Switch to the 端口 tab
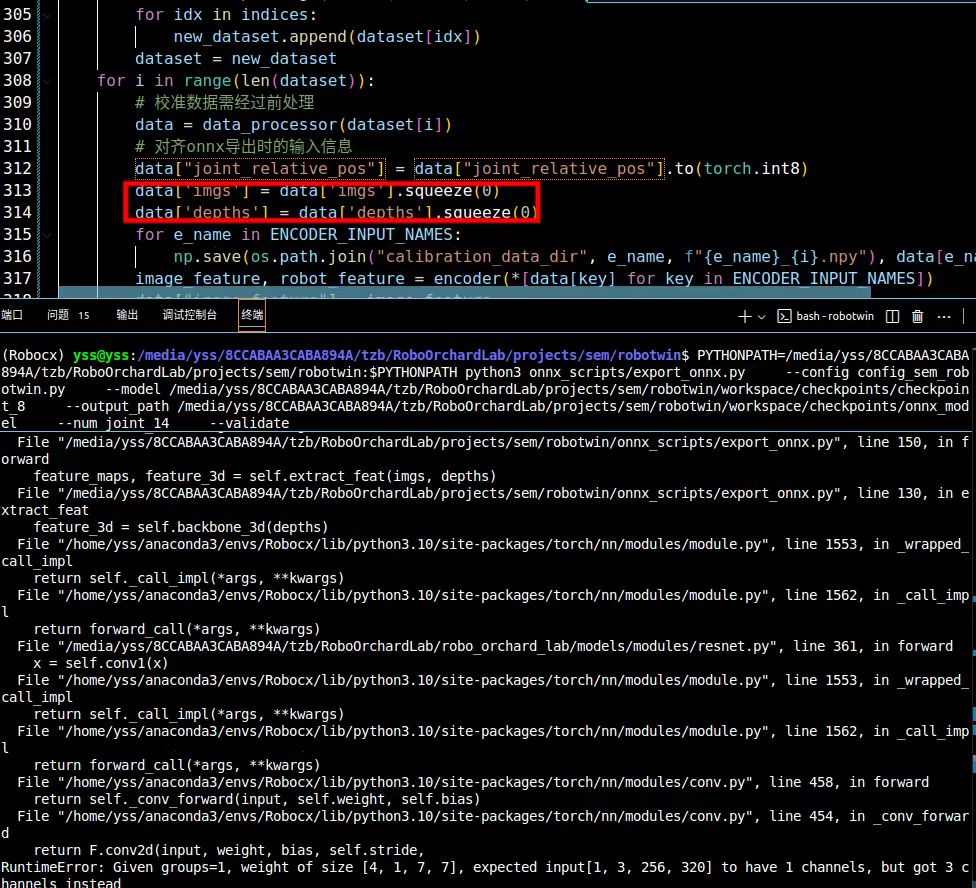 point(13,315)
